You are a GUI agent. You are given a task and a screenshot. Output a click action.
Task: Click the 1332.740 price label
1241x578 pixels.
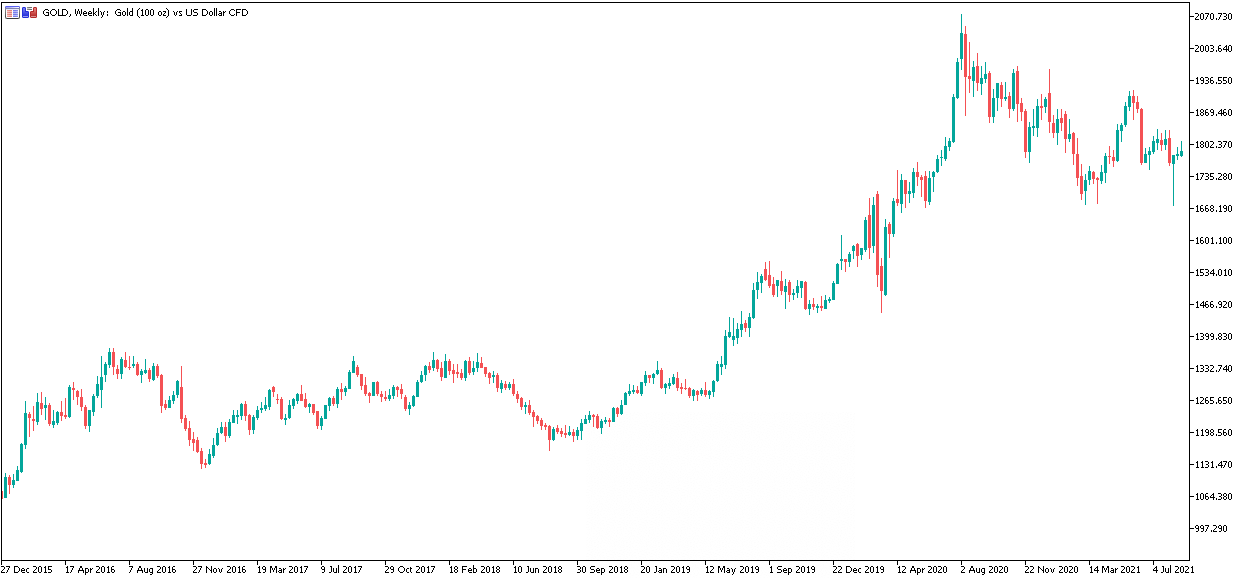(1214, 369)
